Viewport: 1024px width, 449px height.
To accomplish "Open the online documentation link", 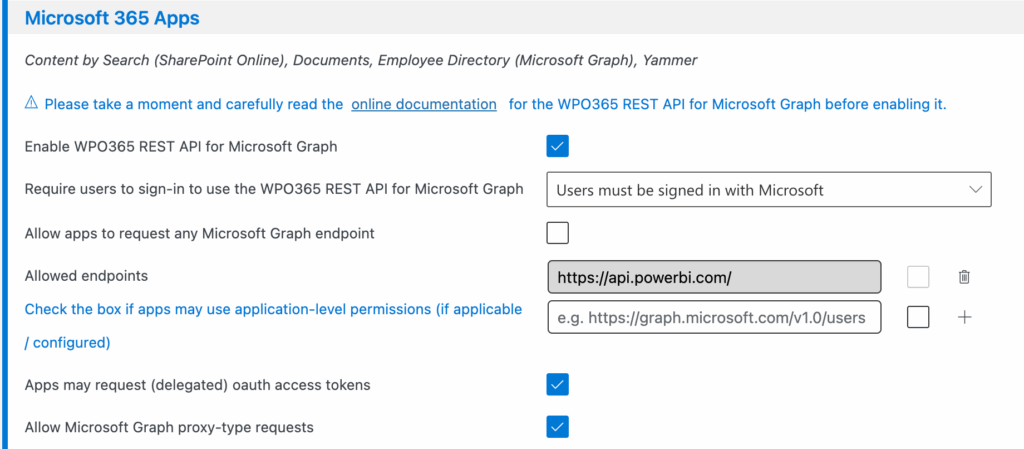I will (x=424, y=104).
